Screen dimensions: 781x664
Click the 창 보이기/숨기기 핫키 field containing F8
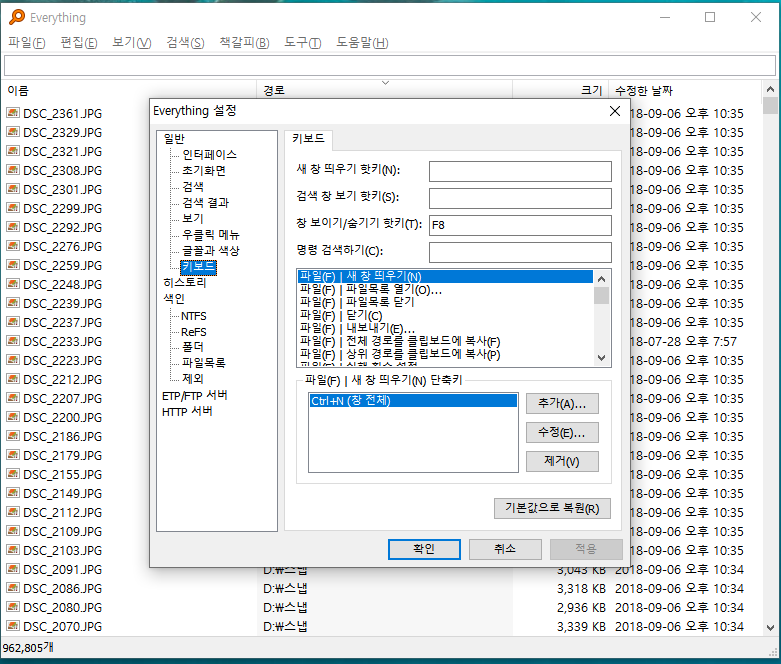click(520, 225)
